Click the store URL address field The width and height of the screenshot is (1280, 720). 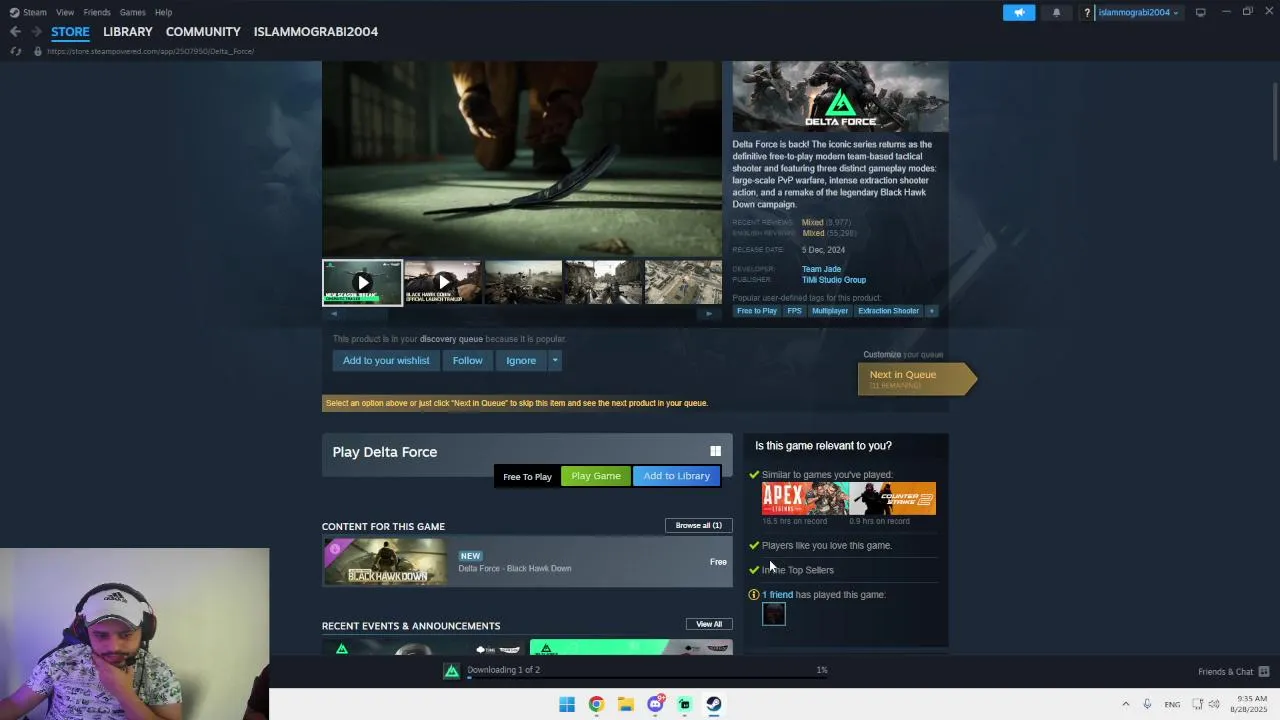point(150,51)
